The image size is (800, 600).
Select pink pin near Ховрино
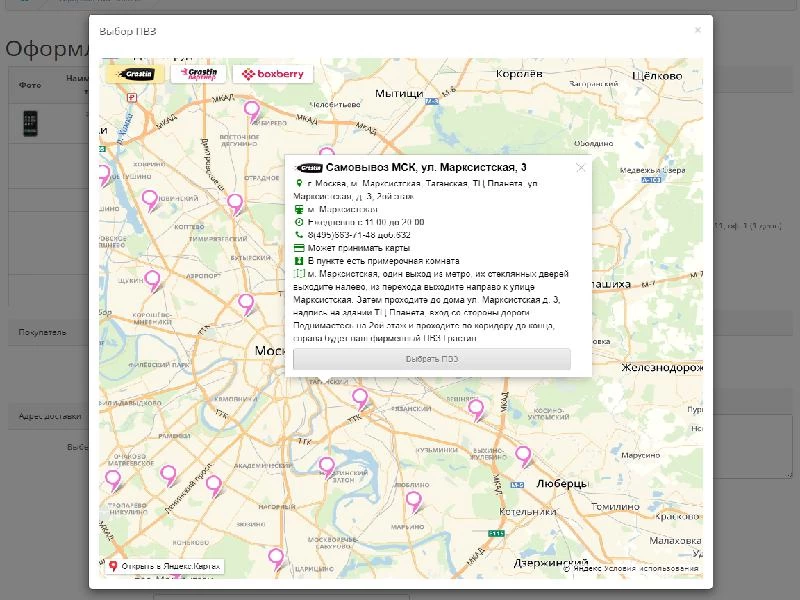(x=149, y=200)
